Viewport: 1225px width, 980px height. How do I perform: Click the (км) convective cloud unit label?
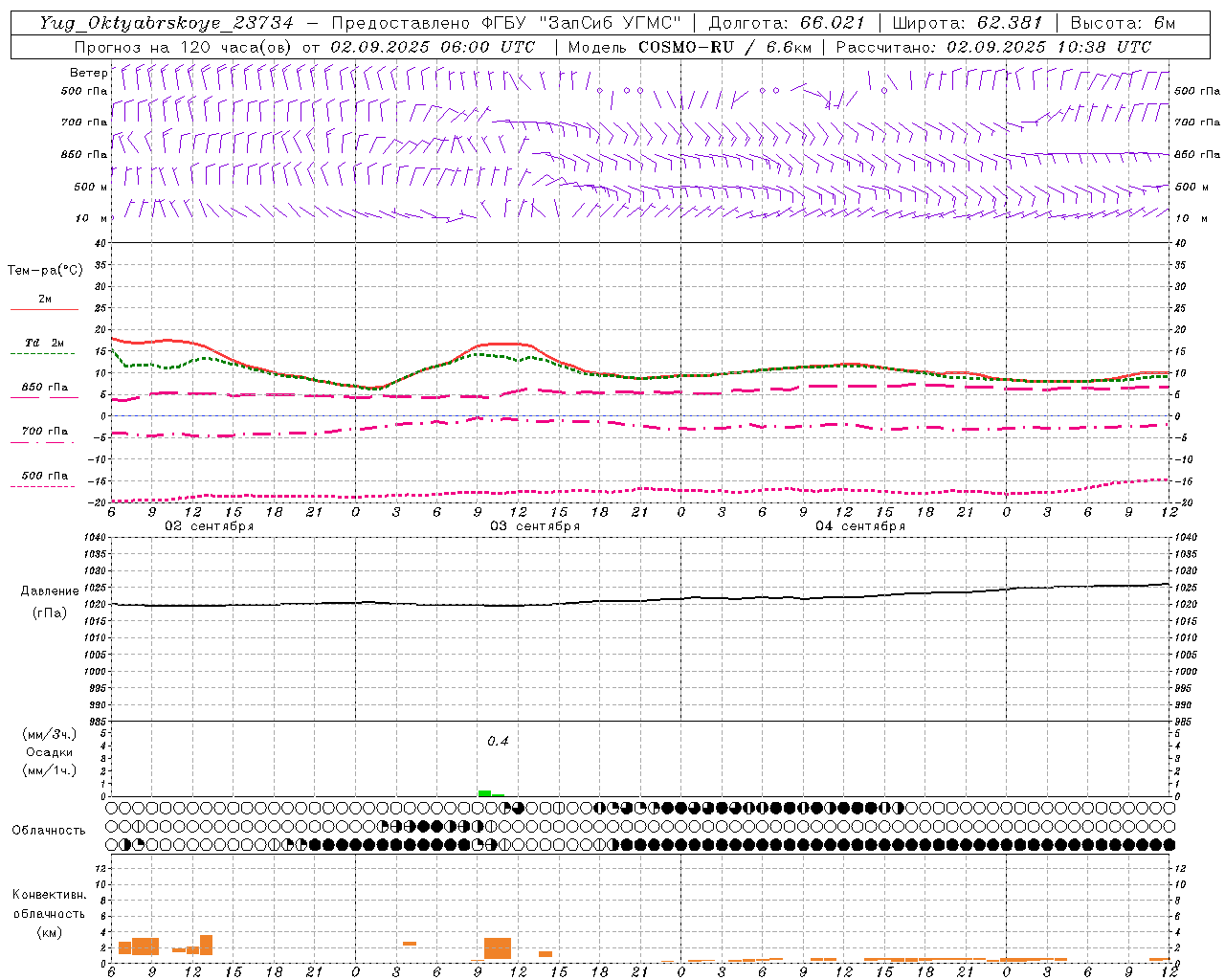pos(50,932)
